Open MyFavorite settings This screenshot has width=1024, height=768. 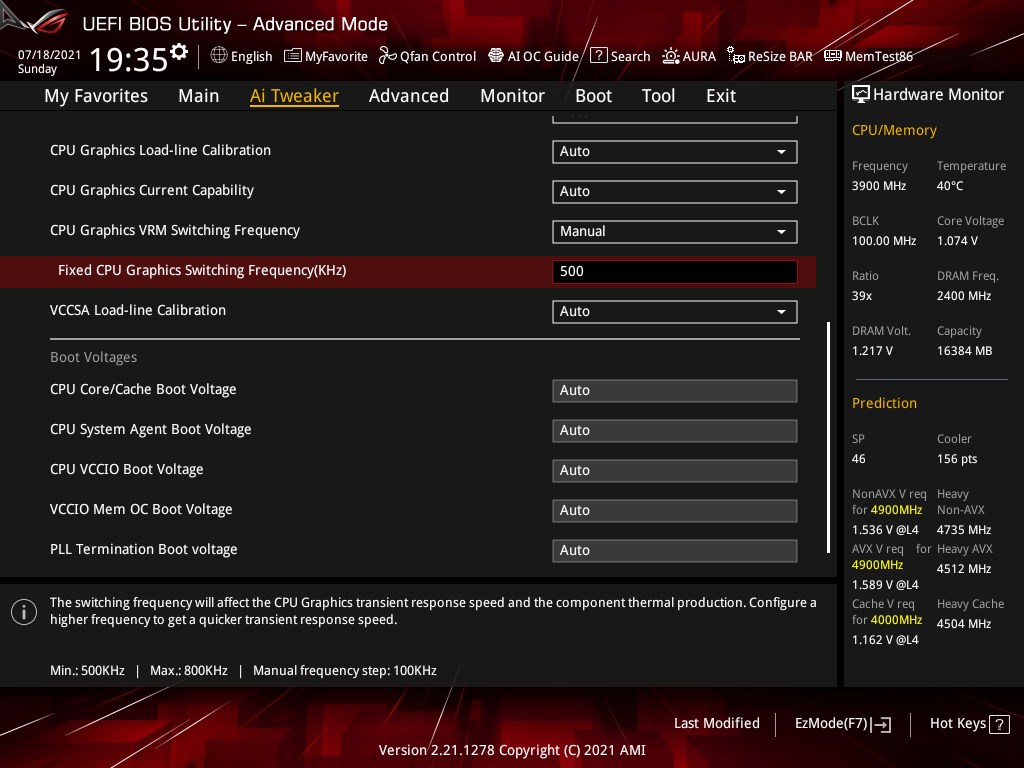tap(326, 56)
